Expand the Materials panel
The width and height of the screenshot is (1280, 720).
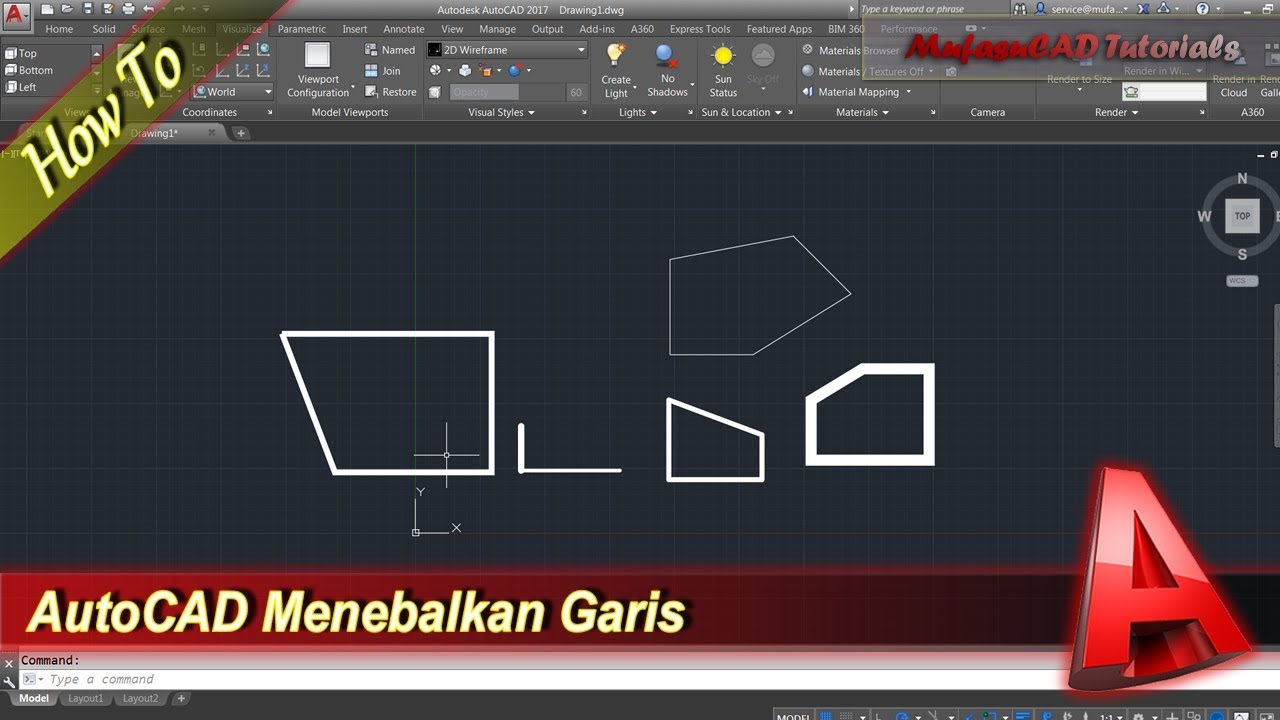point(862,113)
